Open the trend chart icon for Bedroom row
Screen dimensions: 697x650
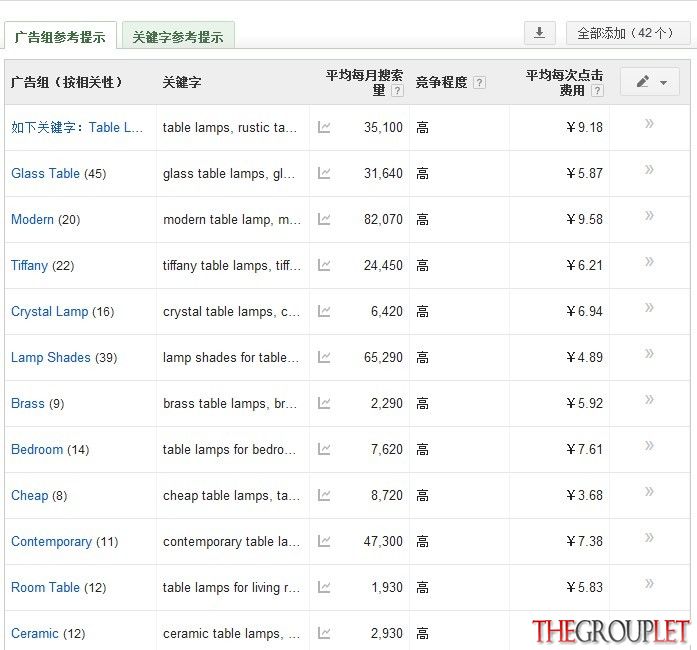[324, 449]
